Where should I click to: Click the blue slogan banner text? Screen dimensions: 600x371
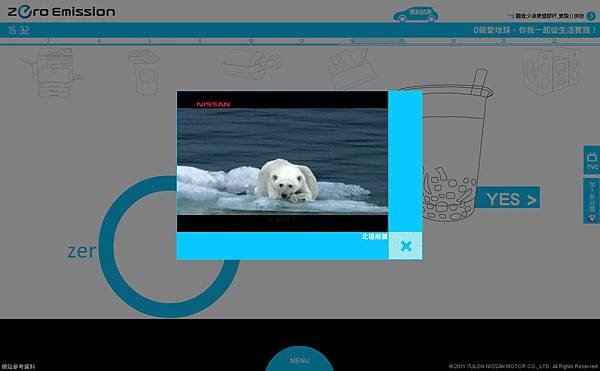tap(535, 30)
